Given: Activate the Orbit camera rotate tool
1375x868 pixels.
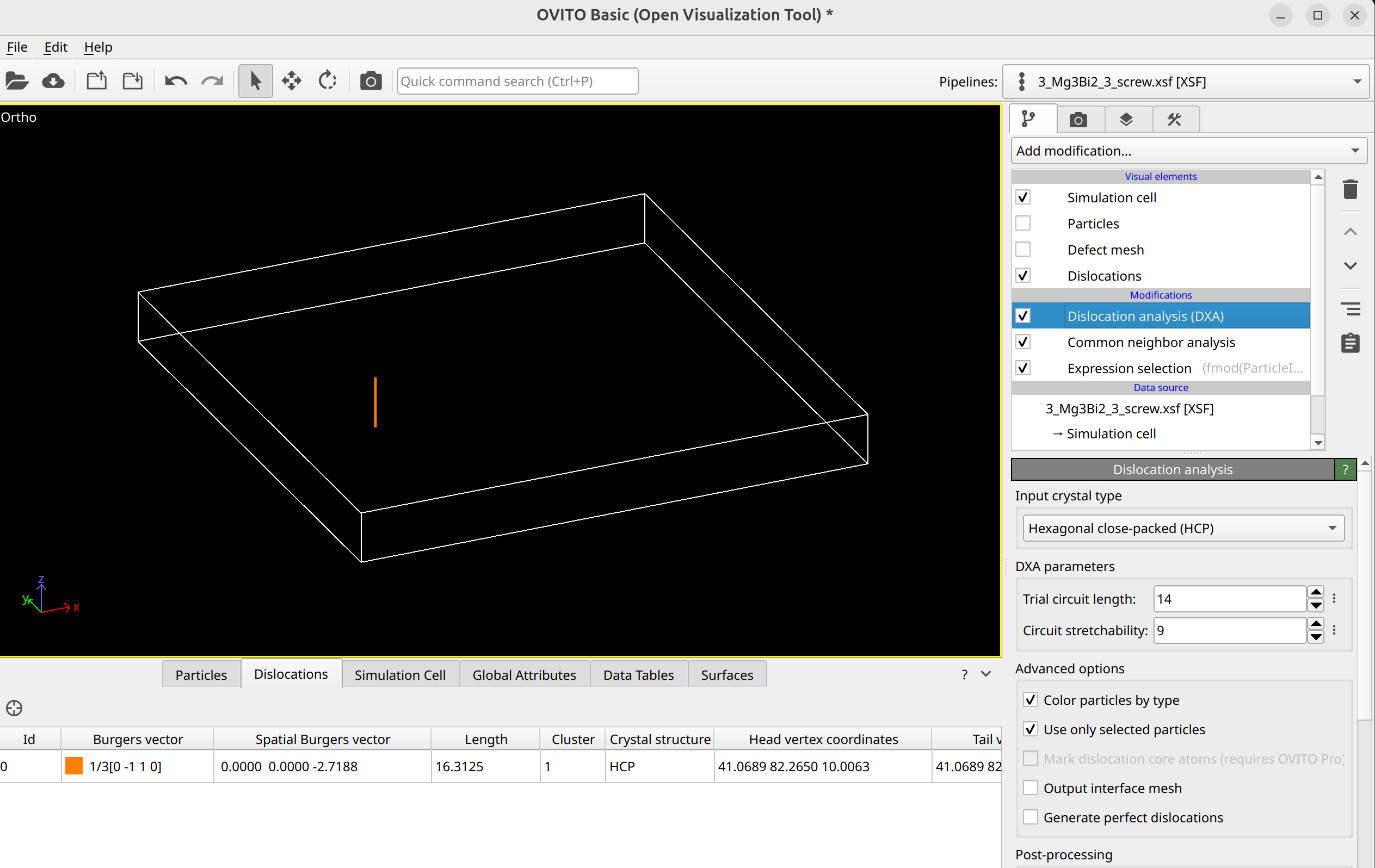Looking at the screenshot, I should 327,81.
